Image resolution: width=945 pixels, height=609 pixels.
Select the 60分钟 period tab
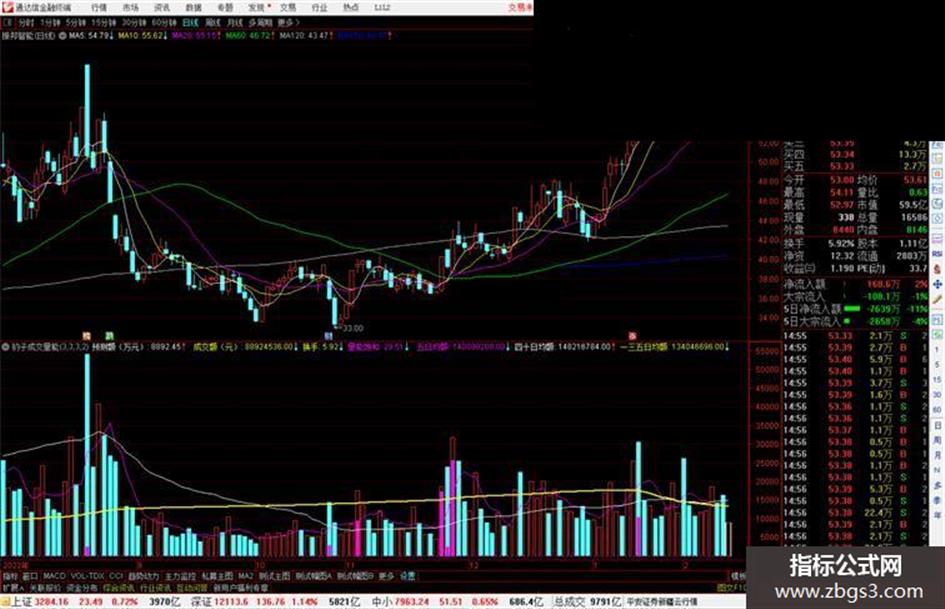point(164,22)
